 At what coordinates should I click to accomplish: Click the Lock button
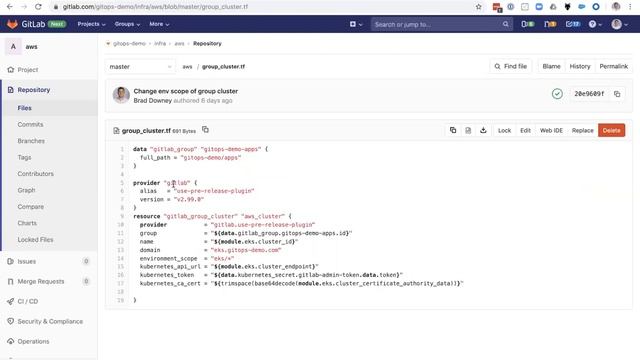[x=504, y=130]
